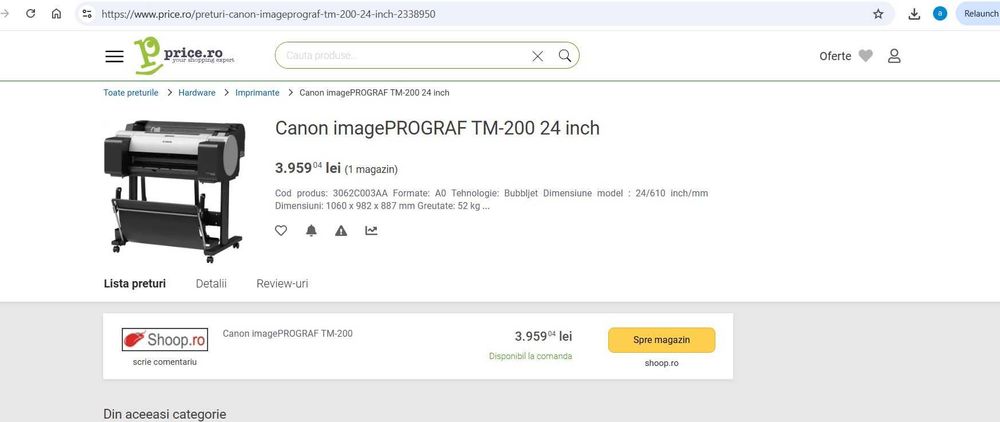The image size is (1000, 422).
Task: Open the Canon plotter product image
Action: point(174,191)
